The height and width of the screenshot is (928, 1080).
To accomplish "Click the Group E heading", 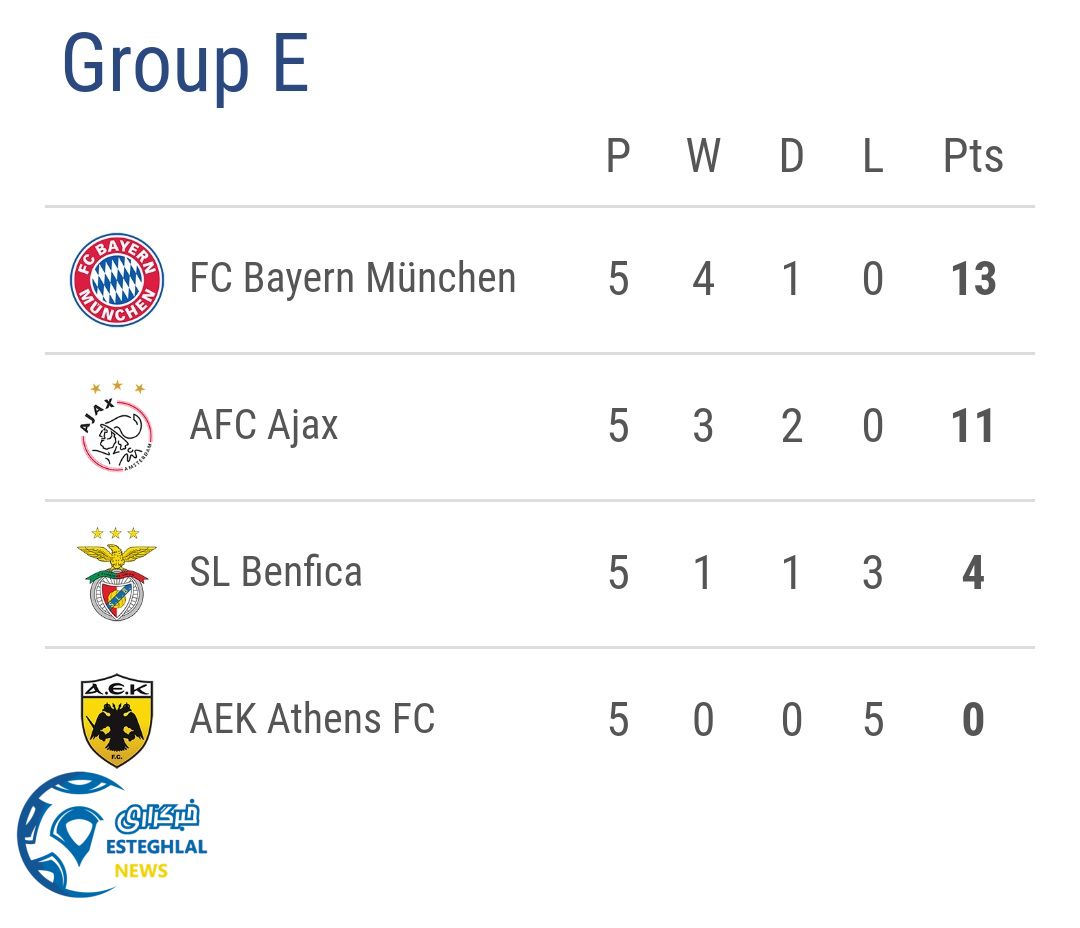I will coord(185,64).
